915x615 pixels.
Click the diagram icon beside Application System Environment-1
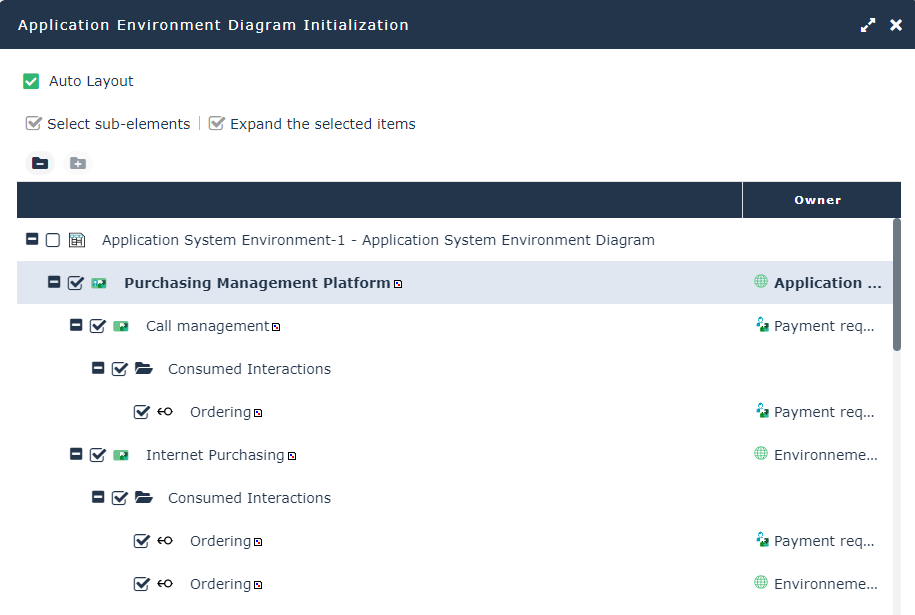77,240
